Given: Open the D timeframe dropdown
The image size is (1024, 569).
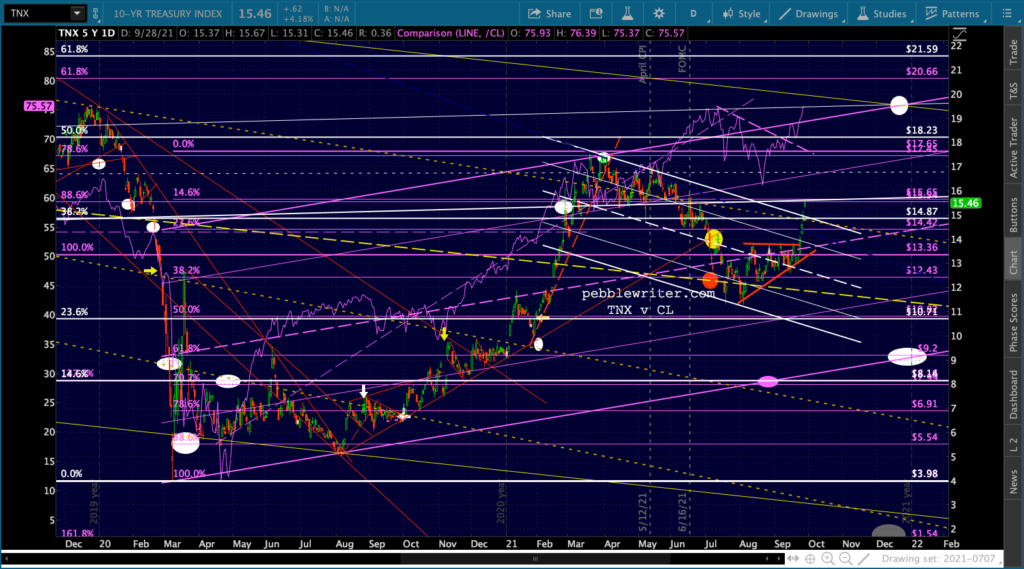Looking at the screenshot, I should 693,13.
